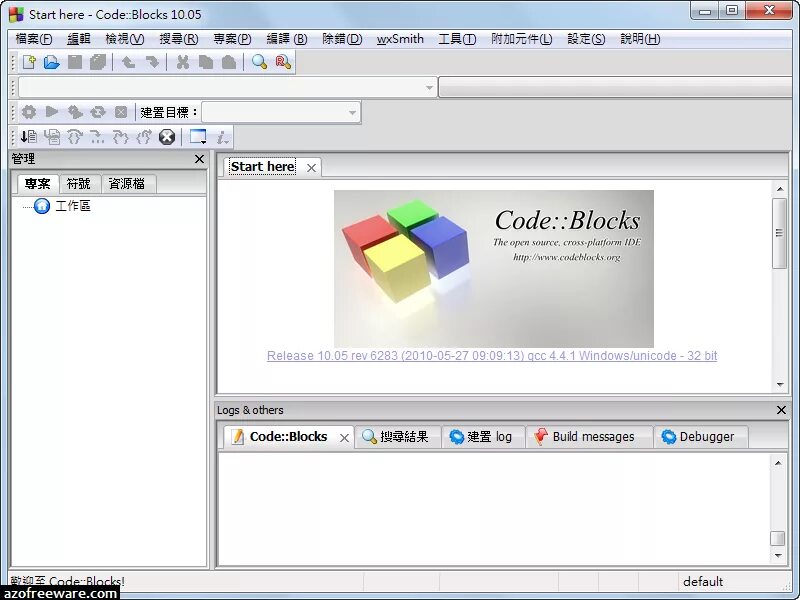This screenshot has height=600, width=800.
Task: Click the Start here page scrollbar thumb
Action: click(x=779, y=233)
